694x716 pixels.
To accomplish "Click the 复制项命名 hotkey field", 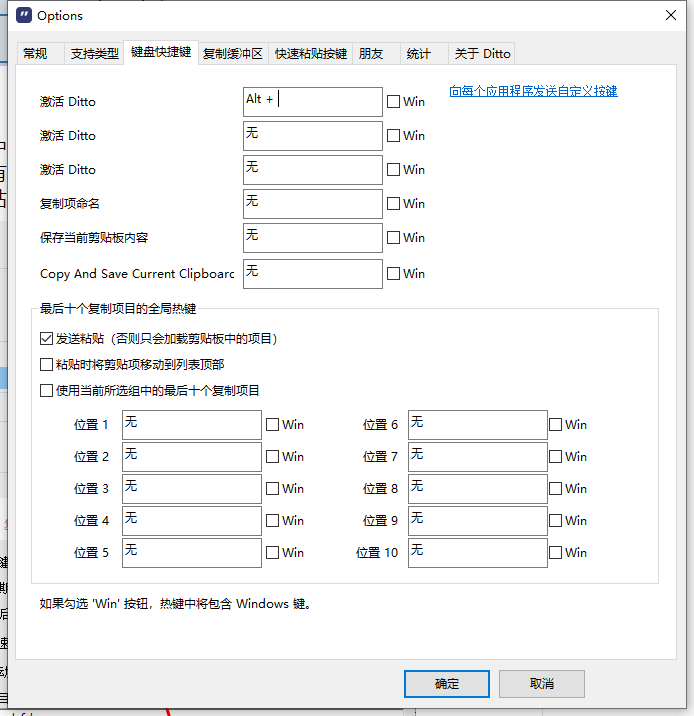I will tap(313, 204).
